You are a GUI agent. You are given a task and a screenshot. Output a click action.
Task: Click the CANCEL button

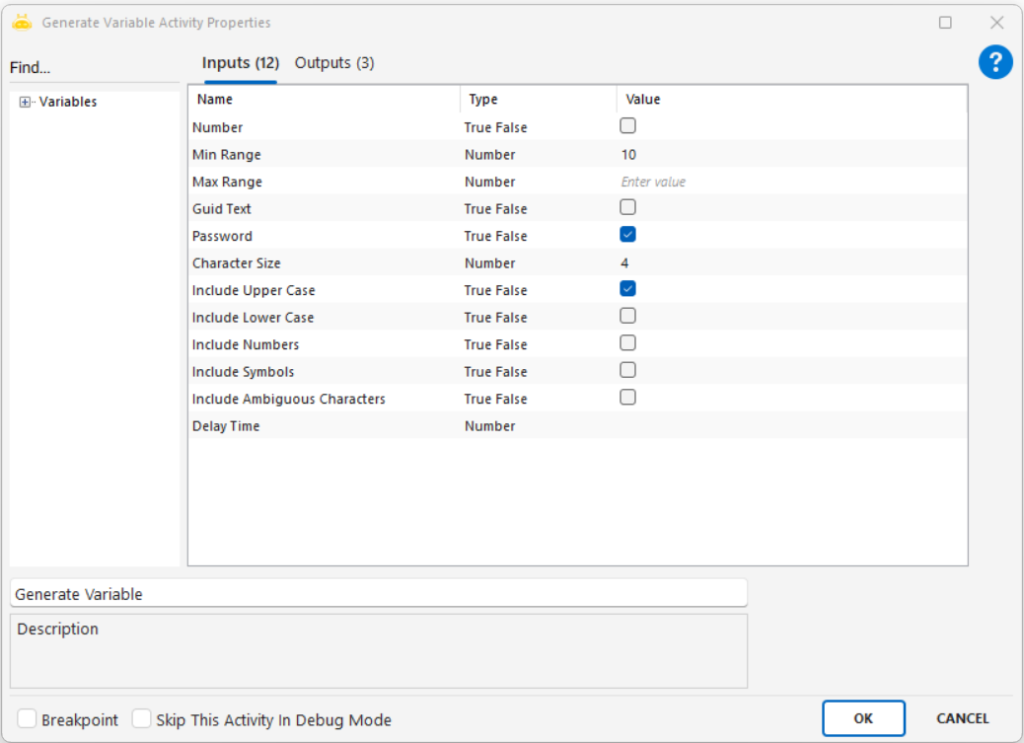[962, 718]
